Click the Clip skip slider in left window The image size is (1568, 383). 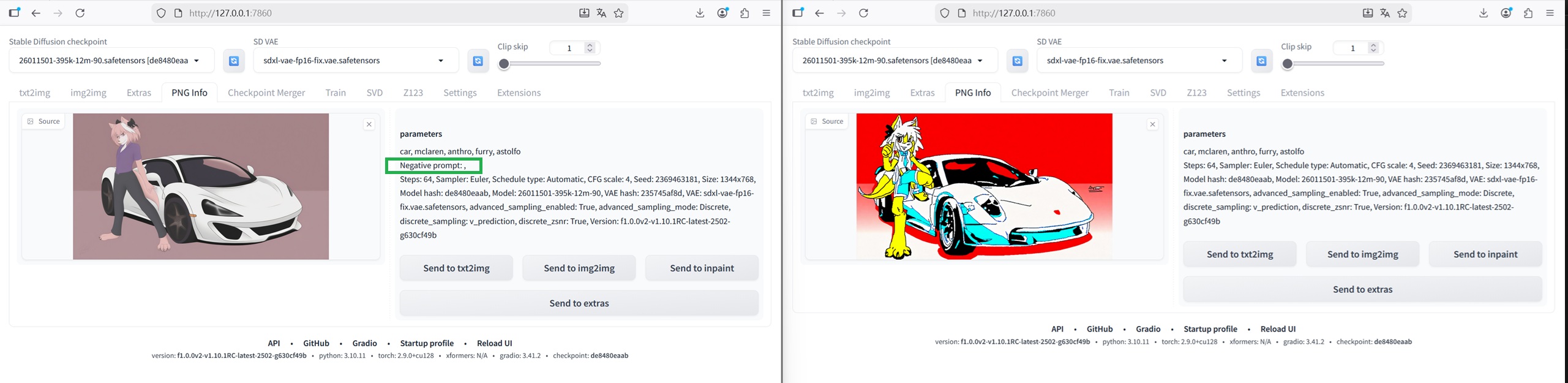549,64
